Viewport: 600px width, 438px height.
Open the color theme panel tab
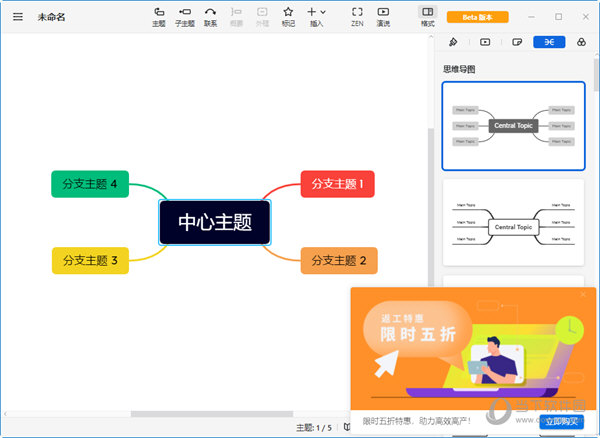point(581,42)
